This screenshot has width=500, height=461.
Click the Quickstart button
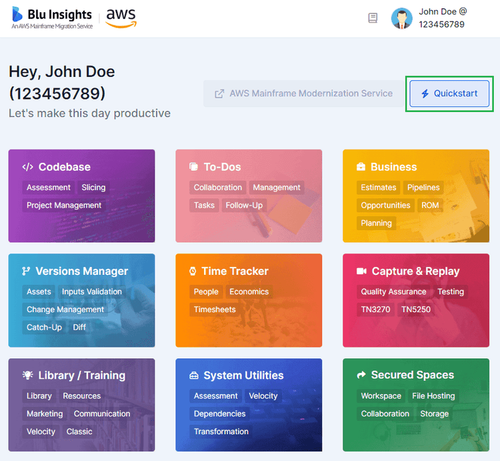point(449,94)
